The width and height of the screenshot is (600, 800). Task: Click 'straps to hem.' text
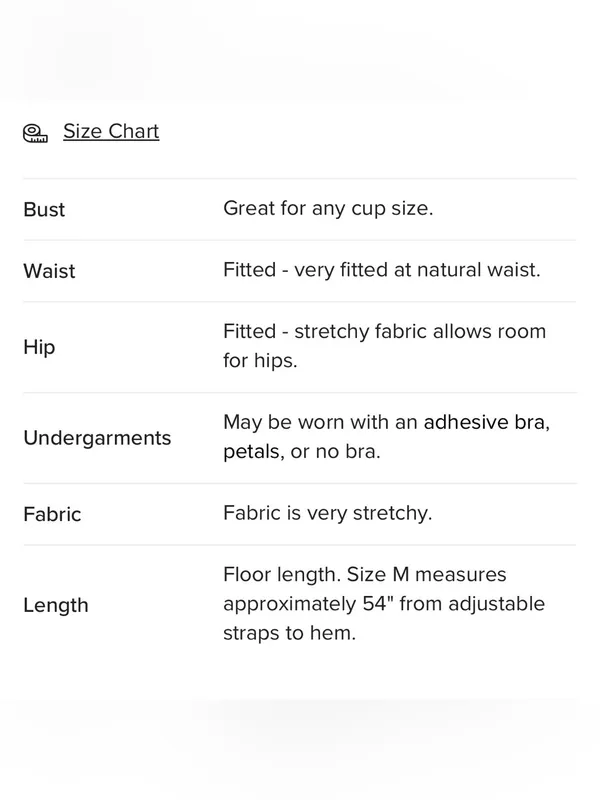click(289, 633)
